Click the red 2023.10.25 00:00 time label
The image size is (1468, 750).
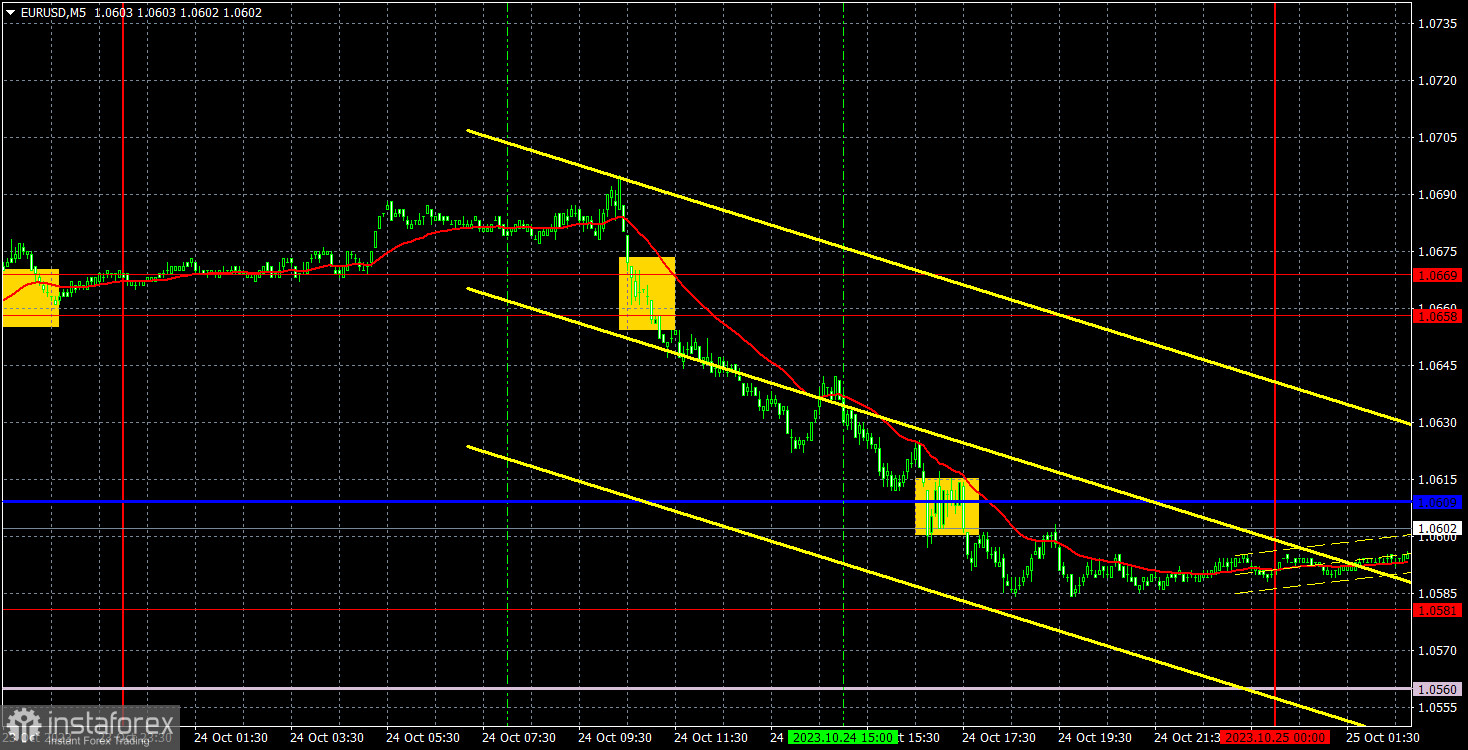point(1275,737)
